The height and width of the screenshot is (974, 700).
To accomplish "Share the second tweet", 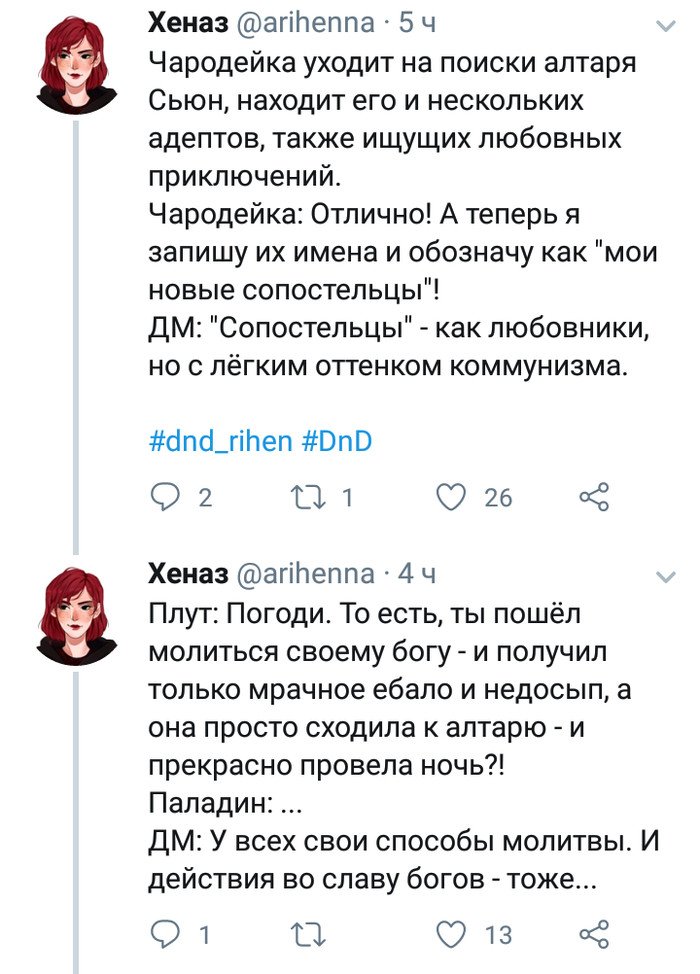I will [595, 935].
